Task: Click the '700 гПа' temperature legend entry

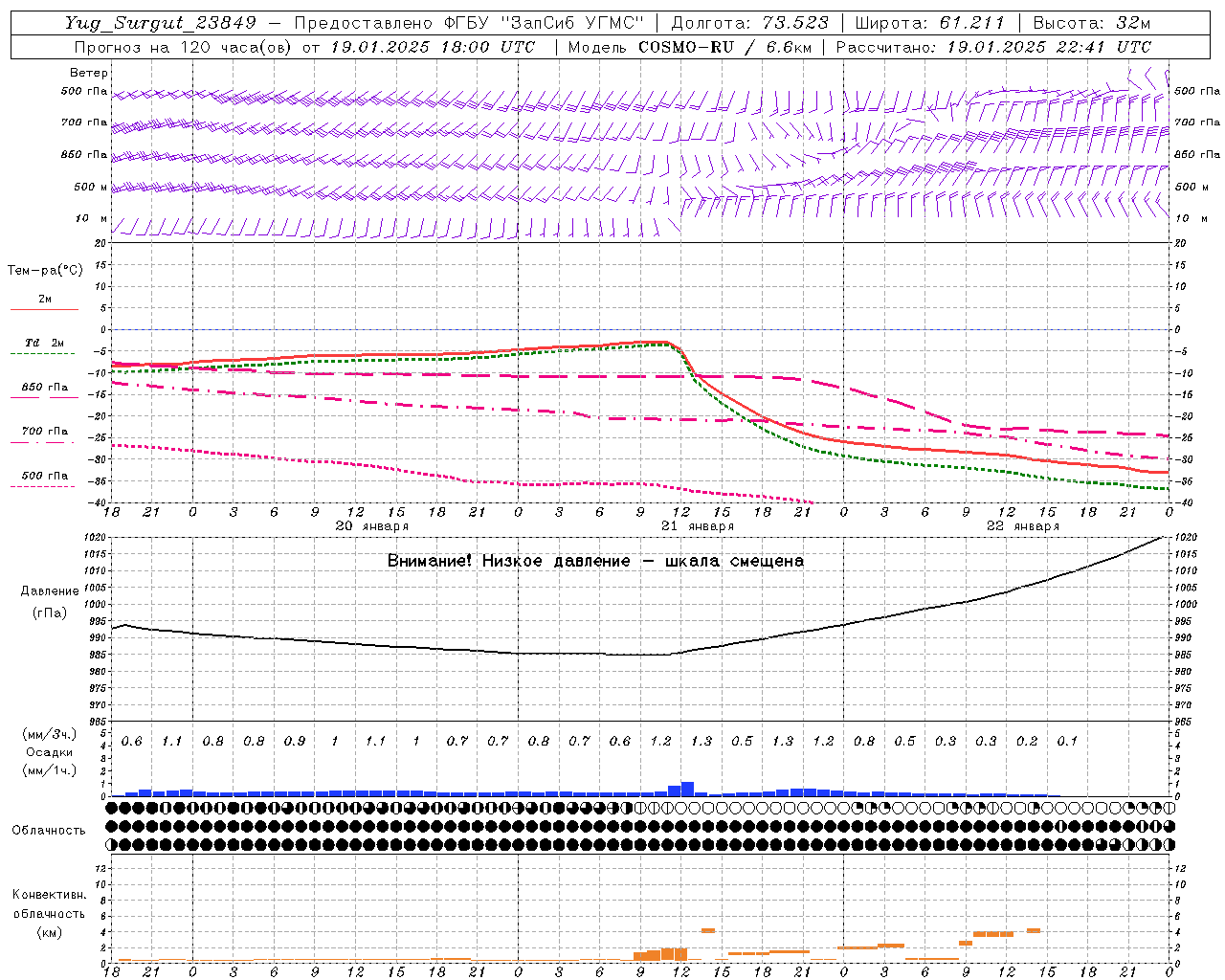Action: click(x=45, y=431)
